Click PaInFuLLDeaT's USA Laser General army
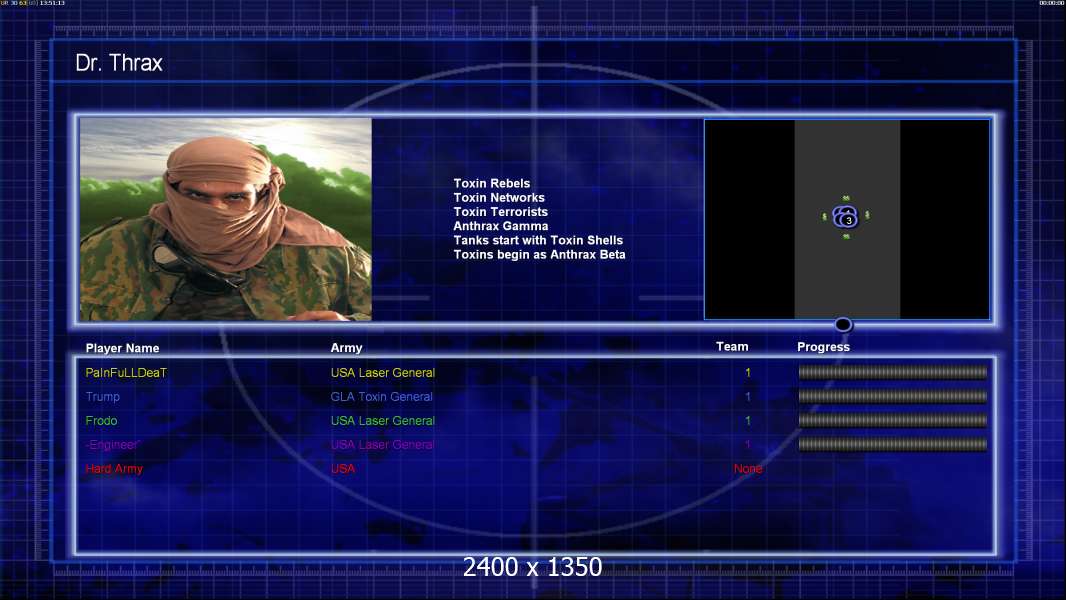 [383, 372]
